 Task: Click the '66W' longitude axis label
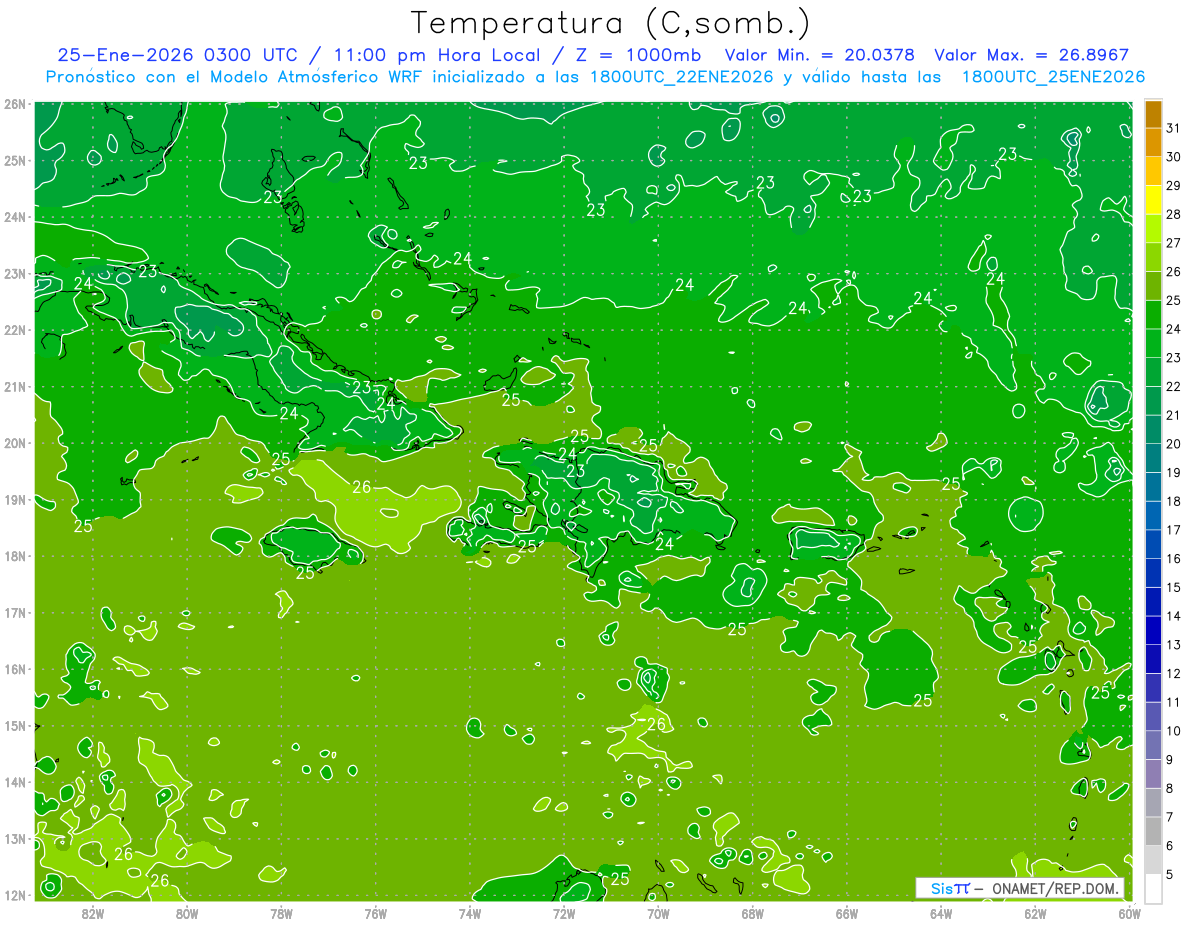click(846, 913)
